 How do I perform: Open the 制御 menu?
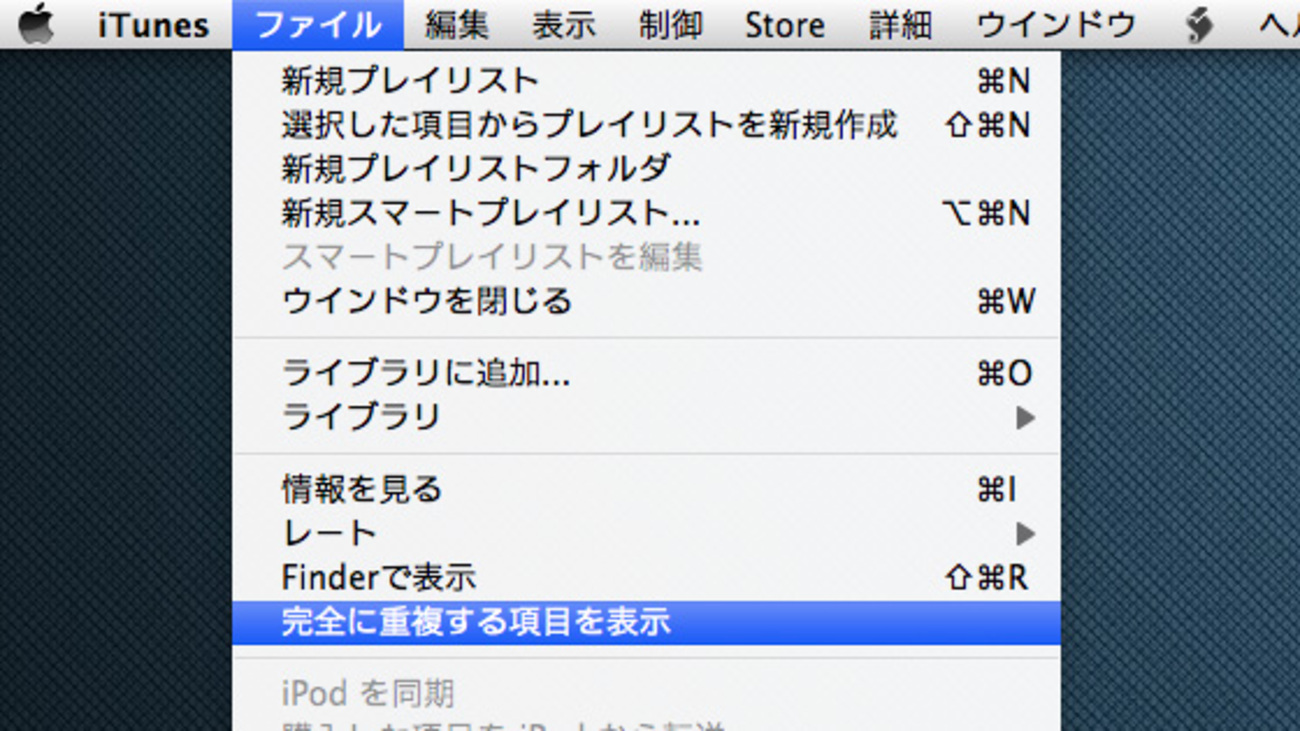click(670, 24)
